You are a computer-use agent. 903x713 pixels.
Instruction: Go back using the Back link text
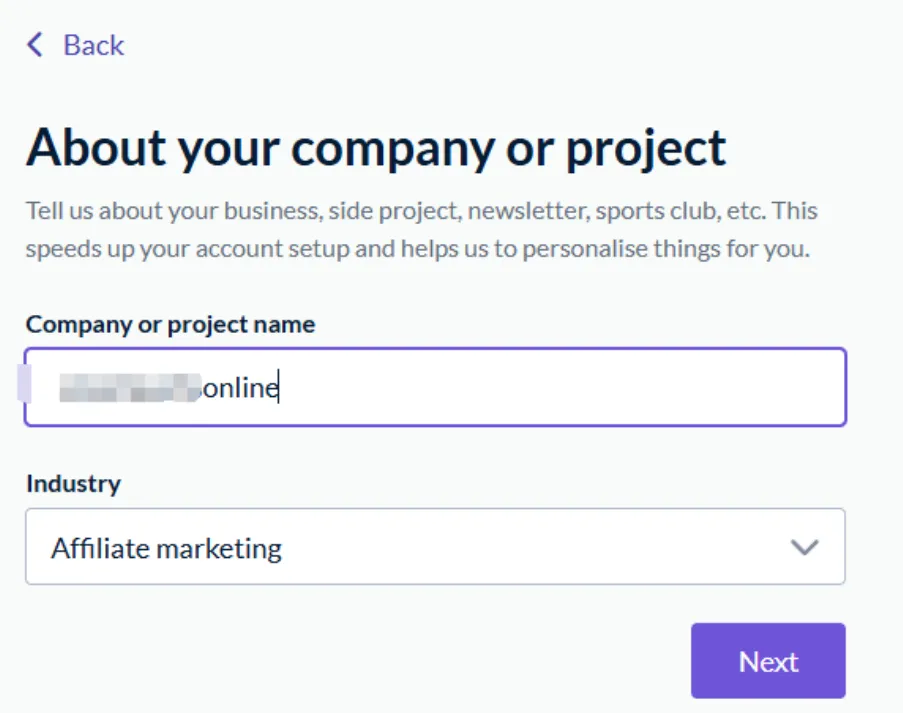coord(93,45)
